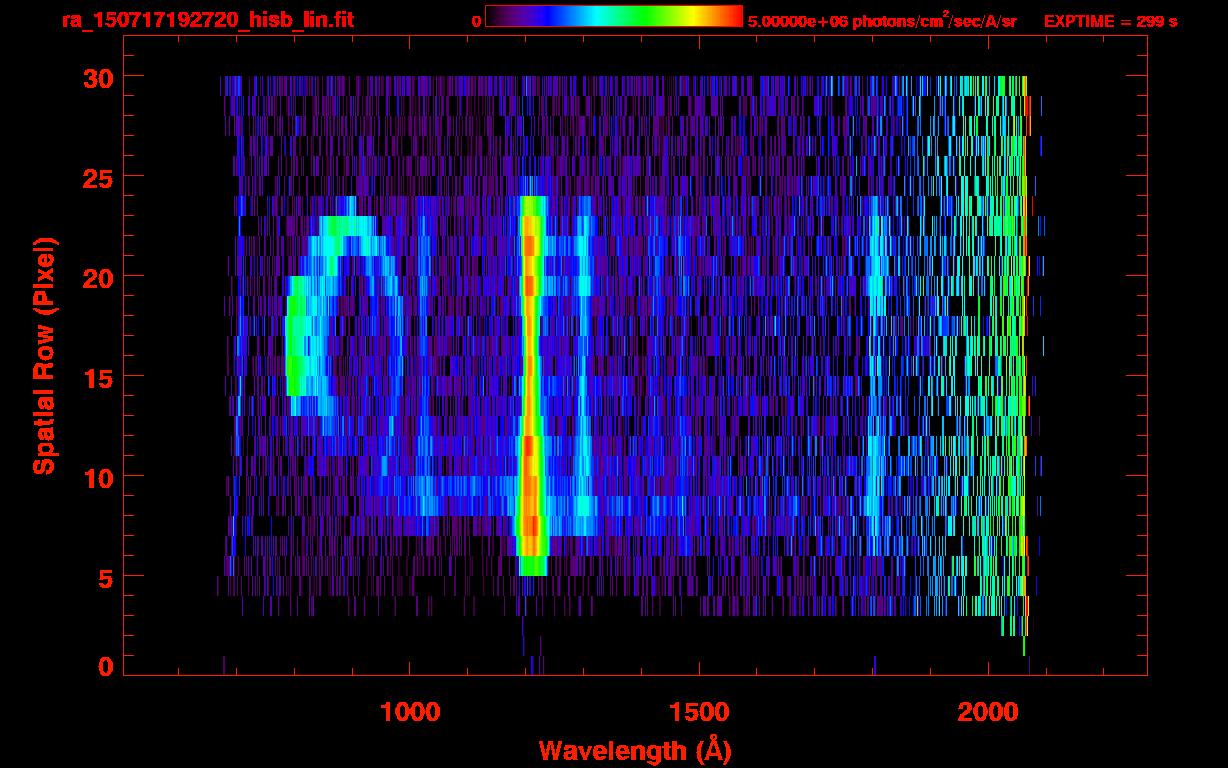1228x768 pixels.
Task: Click the Spatial Row (Pixel) y-axis label
Action: (x=43, y=356)
